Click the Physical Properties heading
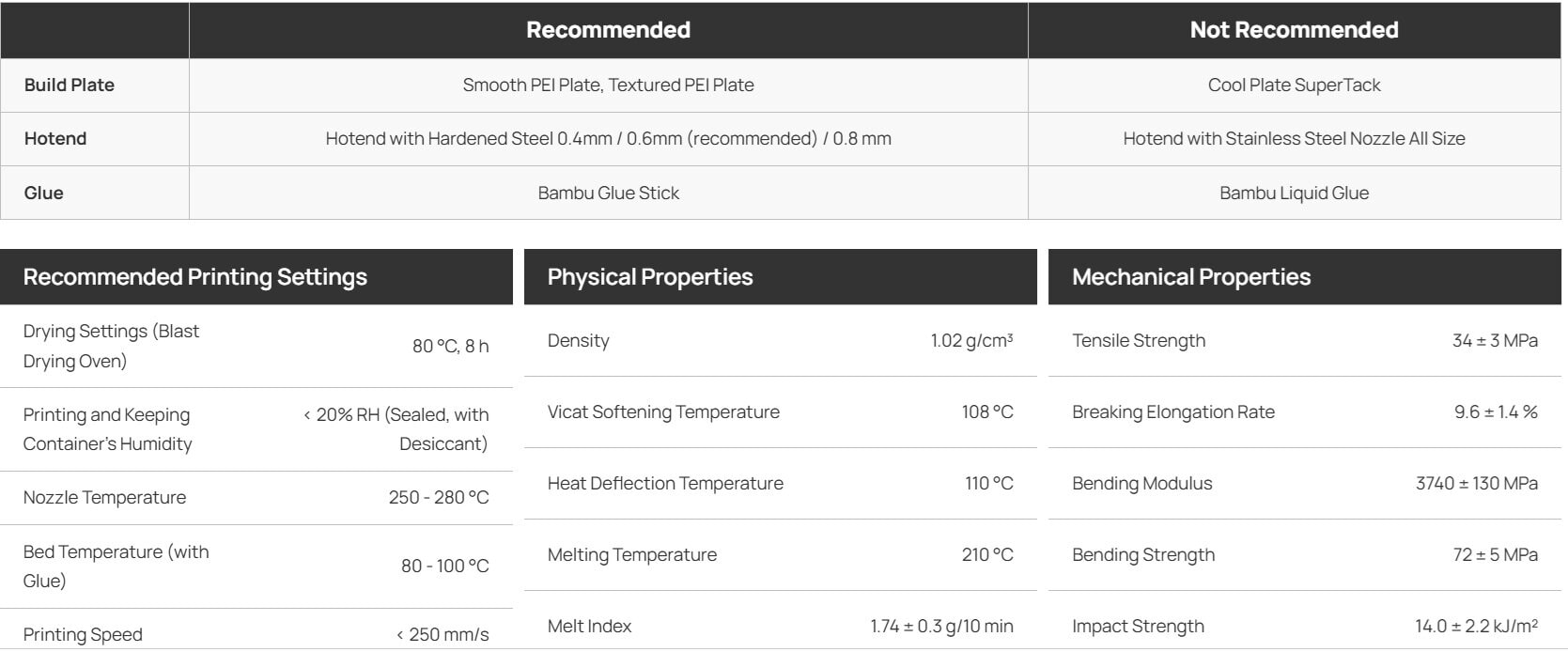Image resolution: width=1568 pixels, height=652 pixels. [x=650, y=277]
